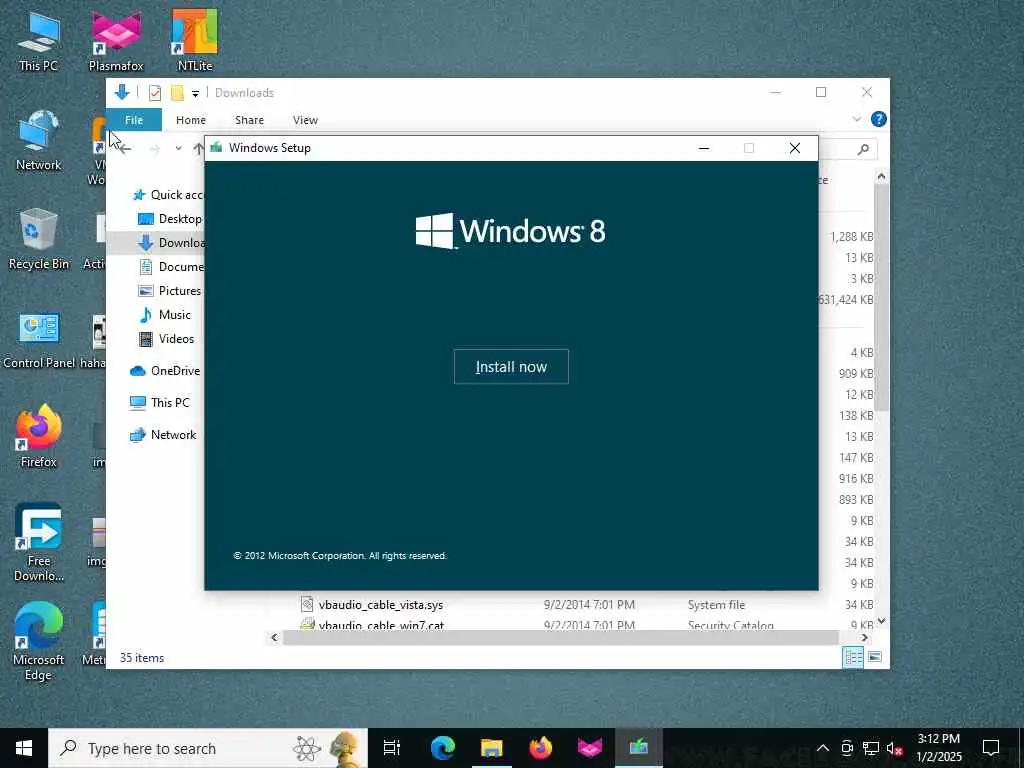The image size is (1024, 768).
Task: Switch to large thumbnails view layout
Action: (x=875, y=657)
